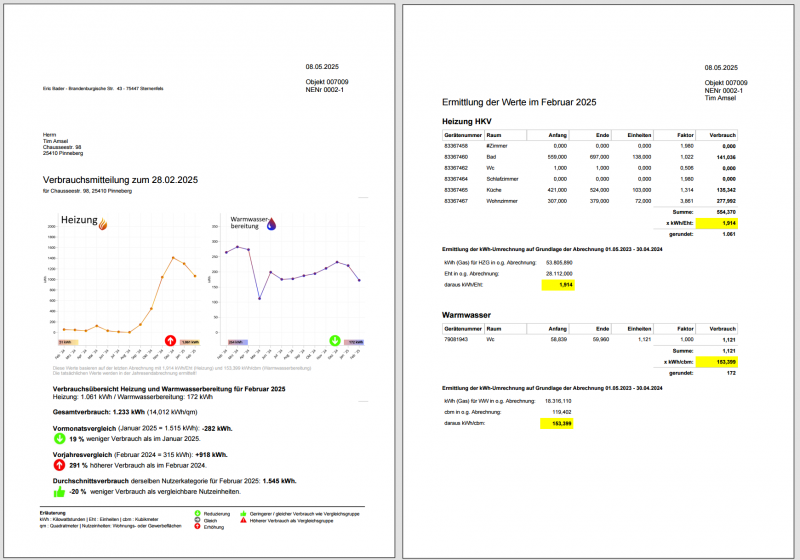Click the 'Ermittlung der Werte im Februar 2025' heading

point(519,102)
